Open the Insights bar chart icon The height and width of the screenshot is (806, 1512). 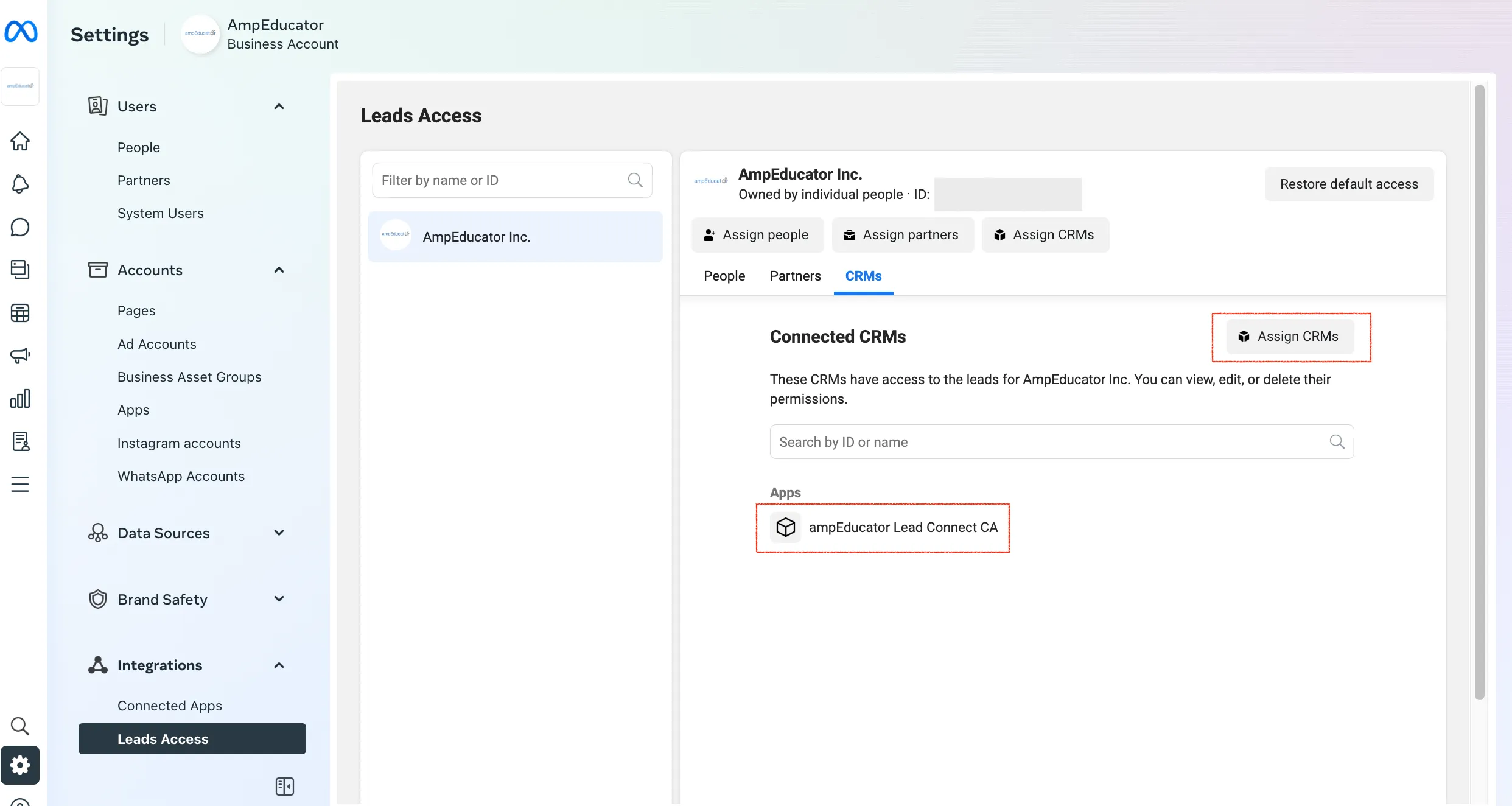[20, 399]
